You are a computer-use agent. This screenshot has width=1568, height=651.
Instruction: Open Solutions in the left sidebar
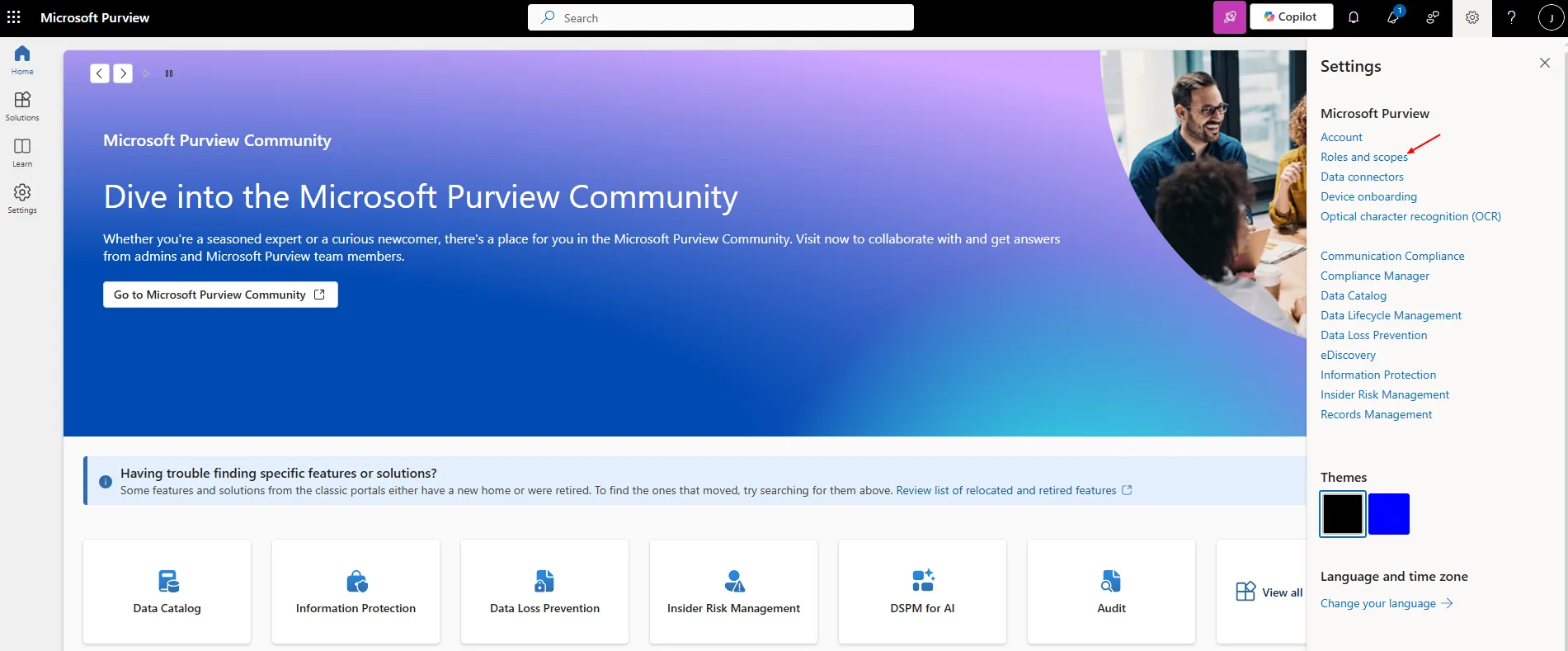(22, 106)
